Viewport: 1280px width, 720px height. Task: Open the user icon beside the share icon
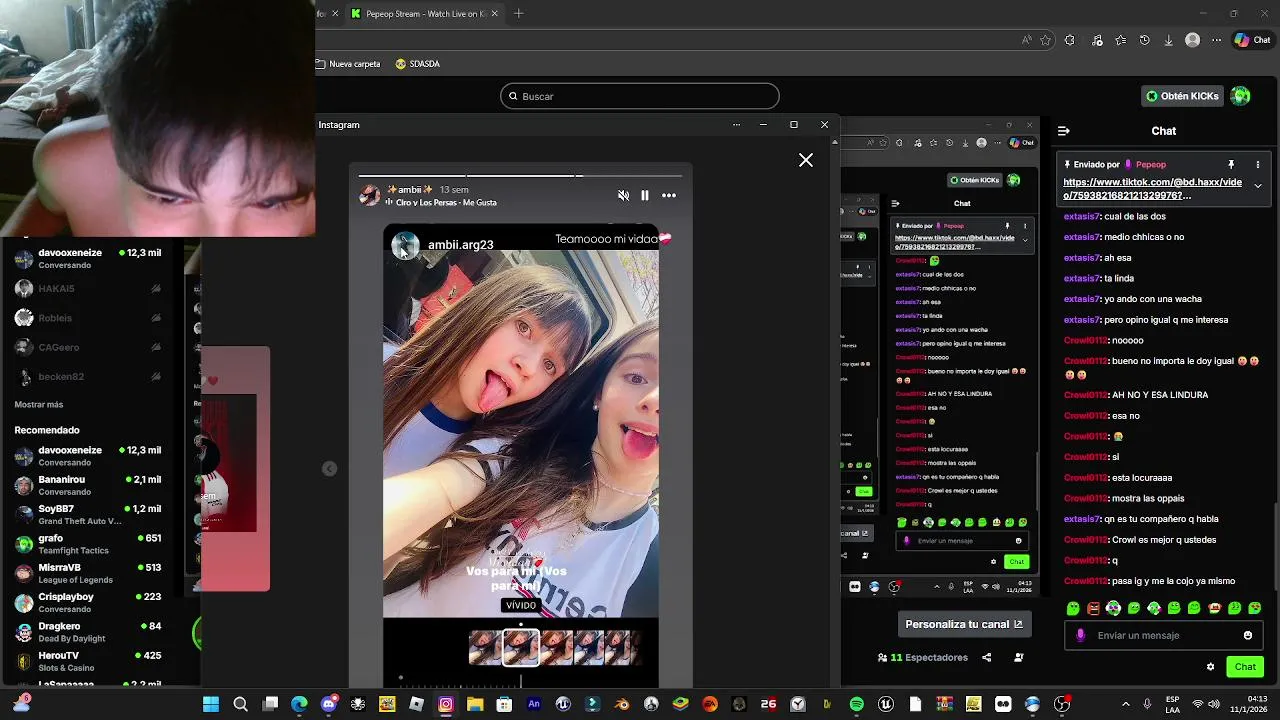[1019, 658]
